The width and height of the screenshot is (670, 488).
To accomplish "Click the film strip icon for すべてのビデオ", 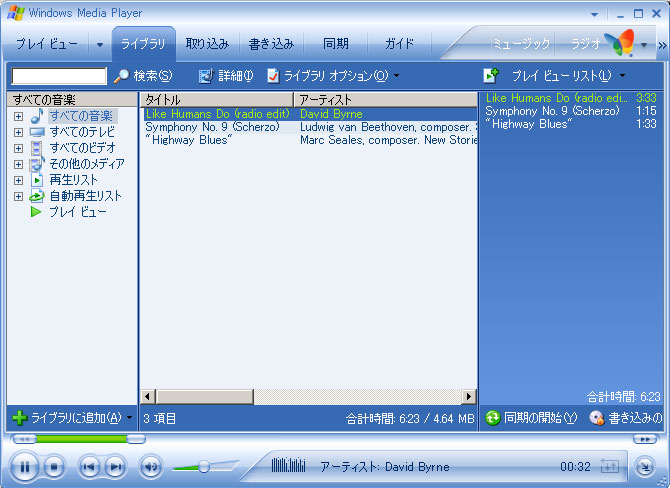I will (37, 148).
